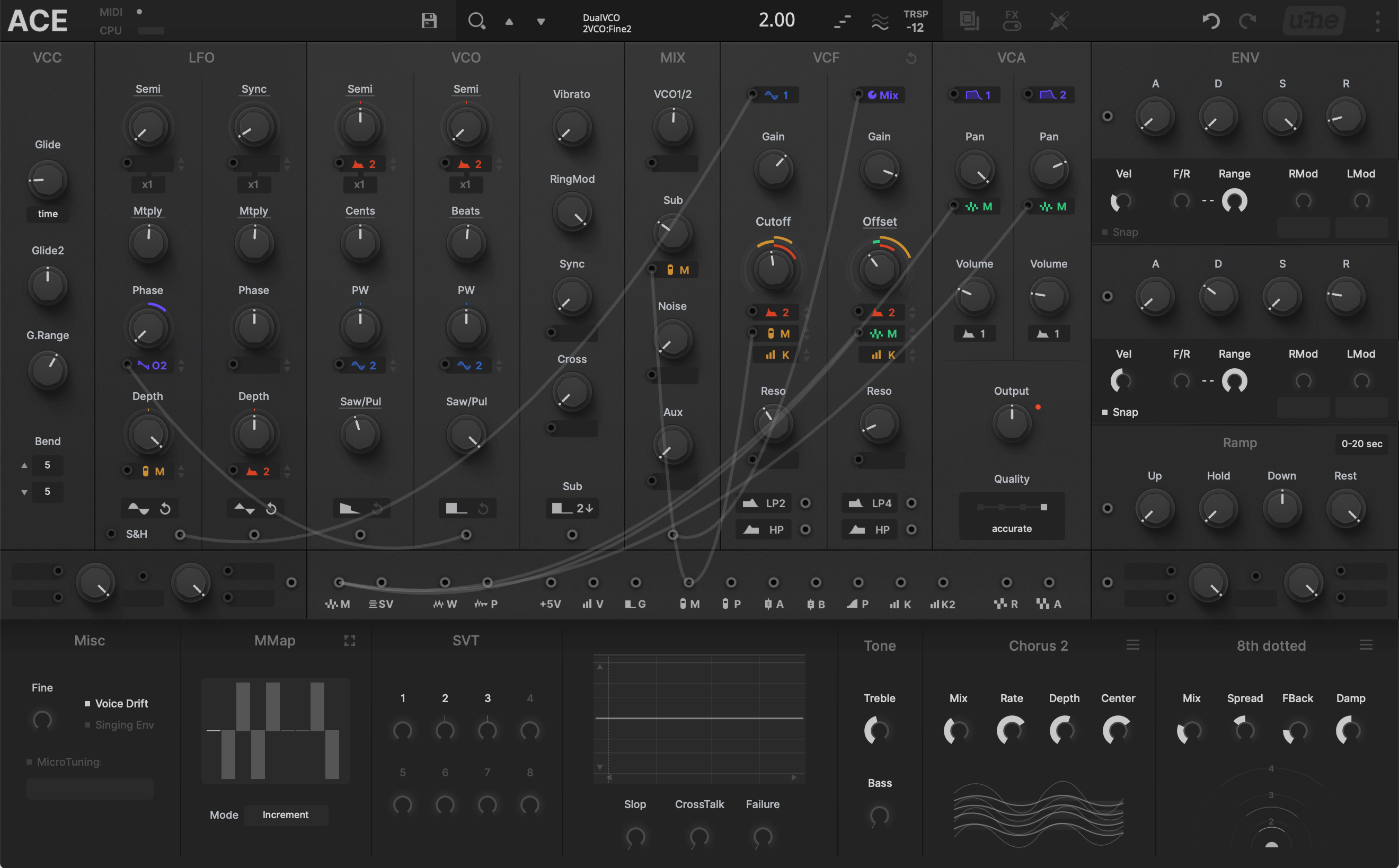Click the glide mode icon beside 2.00
This screenshot has width=1399, height=868.
(x=842, y=22)
